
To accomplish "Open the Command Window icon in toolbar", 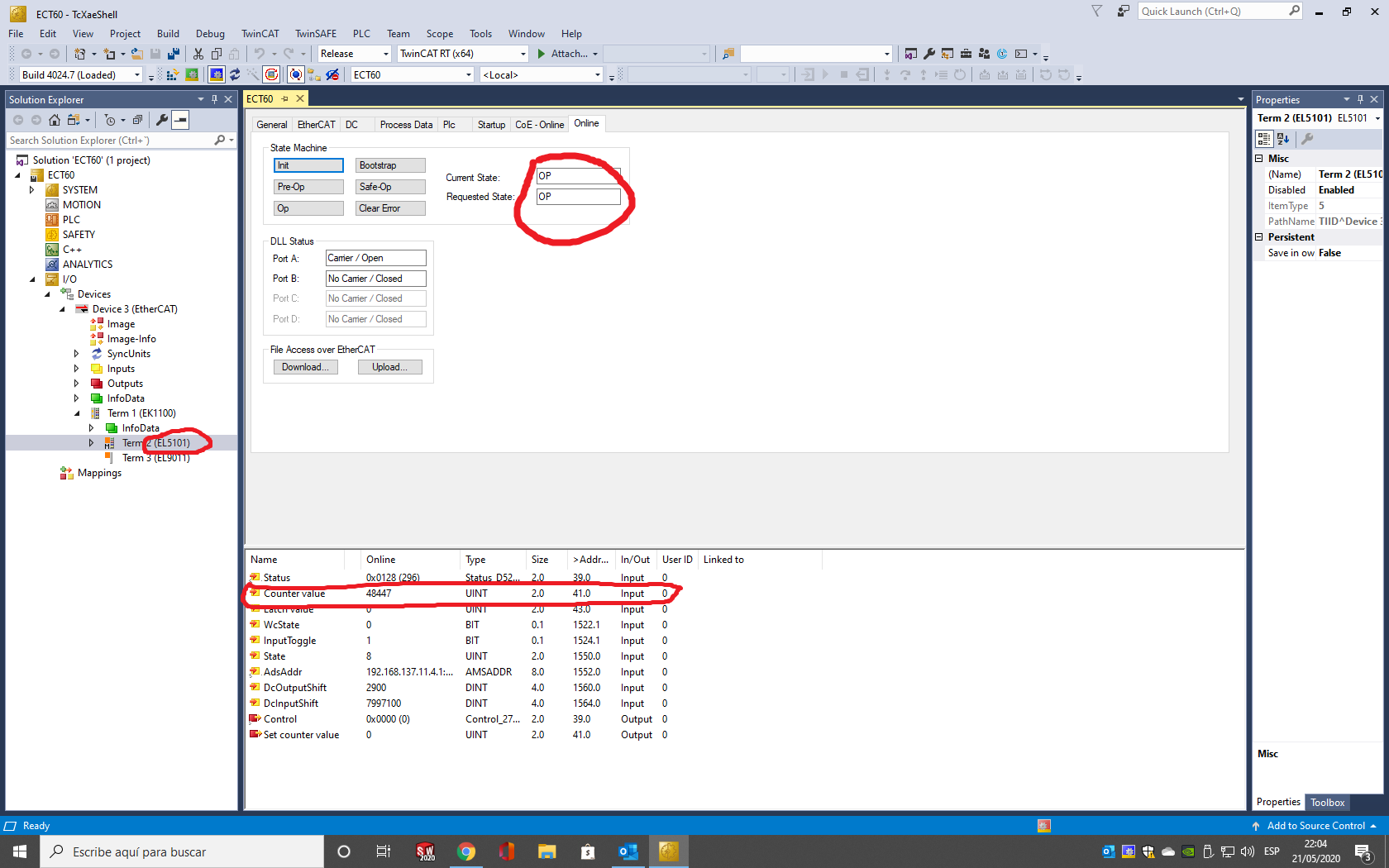I will [1022, 54].
